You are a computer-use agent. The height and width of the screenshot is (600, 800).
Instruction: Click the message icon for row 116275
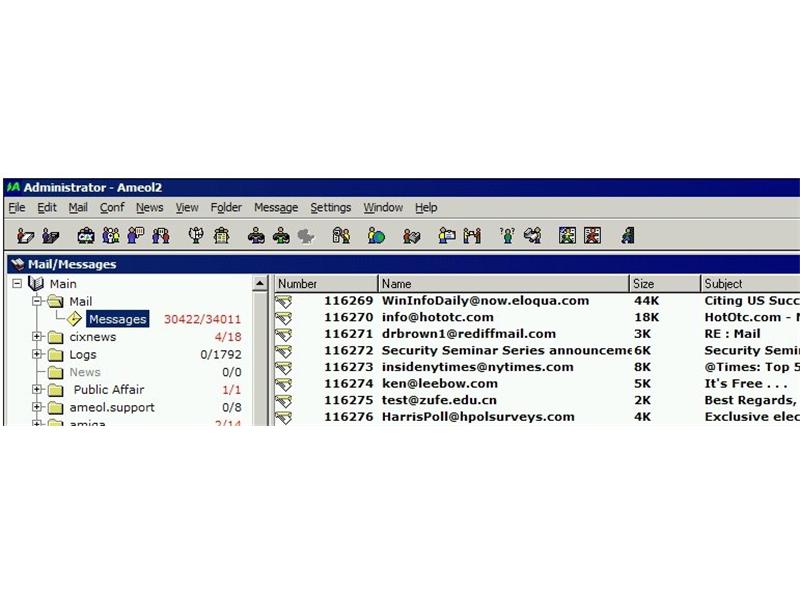tap(284, 401)
